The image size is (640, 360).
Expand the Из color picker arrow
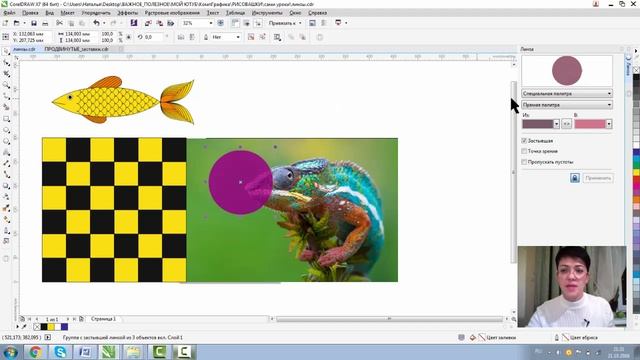(556, 124)
